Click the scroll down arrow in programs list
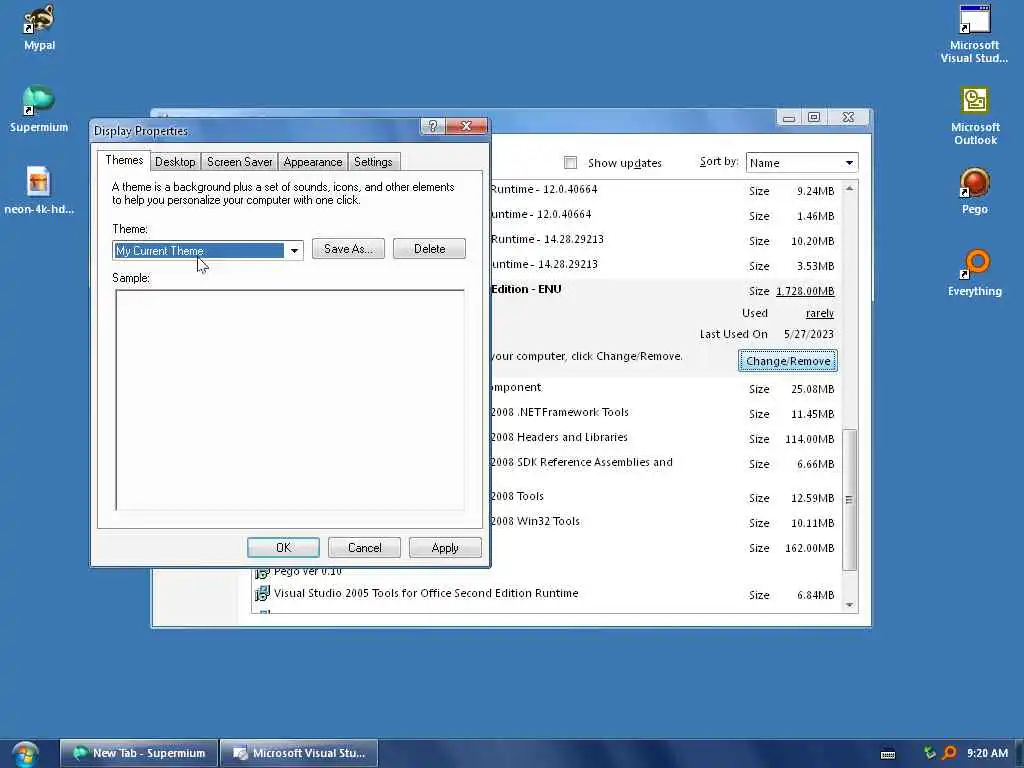 click(849, 605)
